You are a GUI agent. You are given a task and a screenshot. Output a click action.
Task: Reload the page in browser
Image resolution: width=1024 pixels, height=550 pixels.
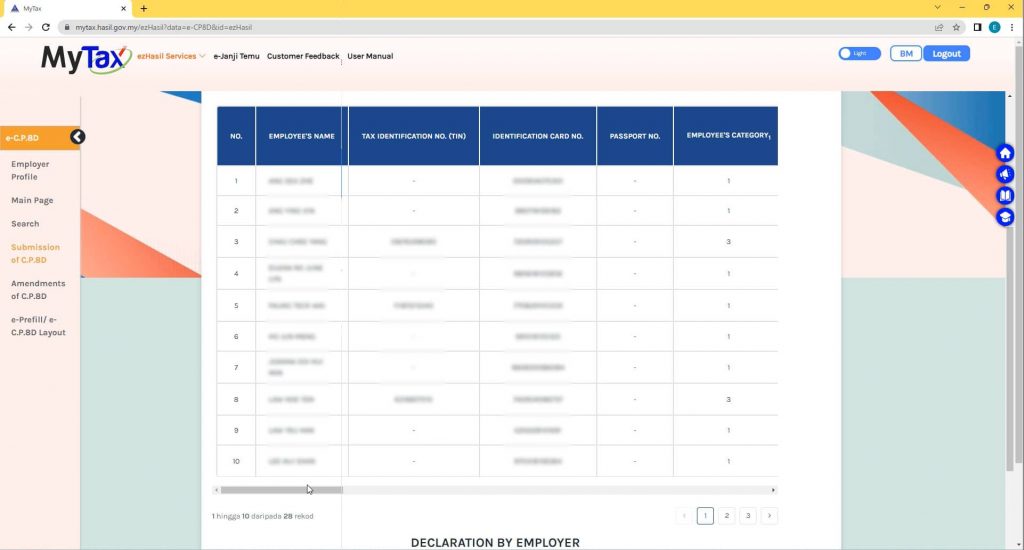(x=45, y=27)
